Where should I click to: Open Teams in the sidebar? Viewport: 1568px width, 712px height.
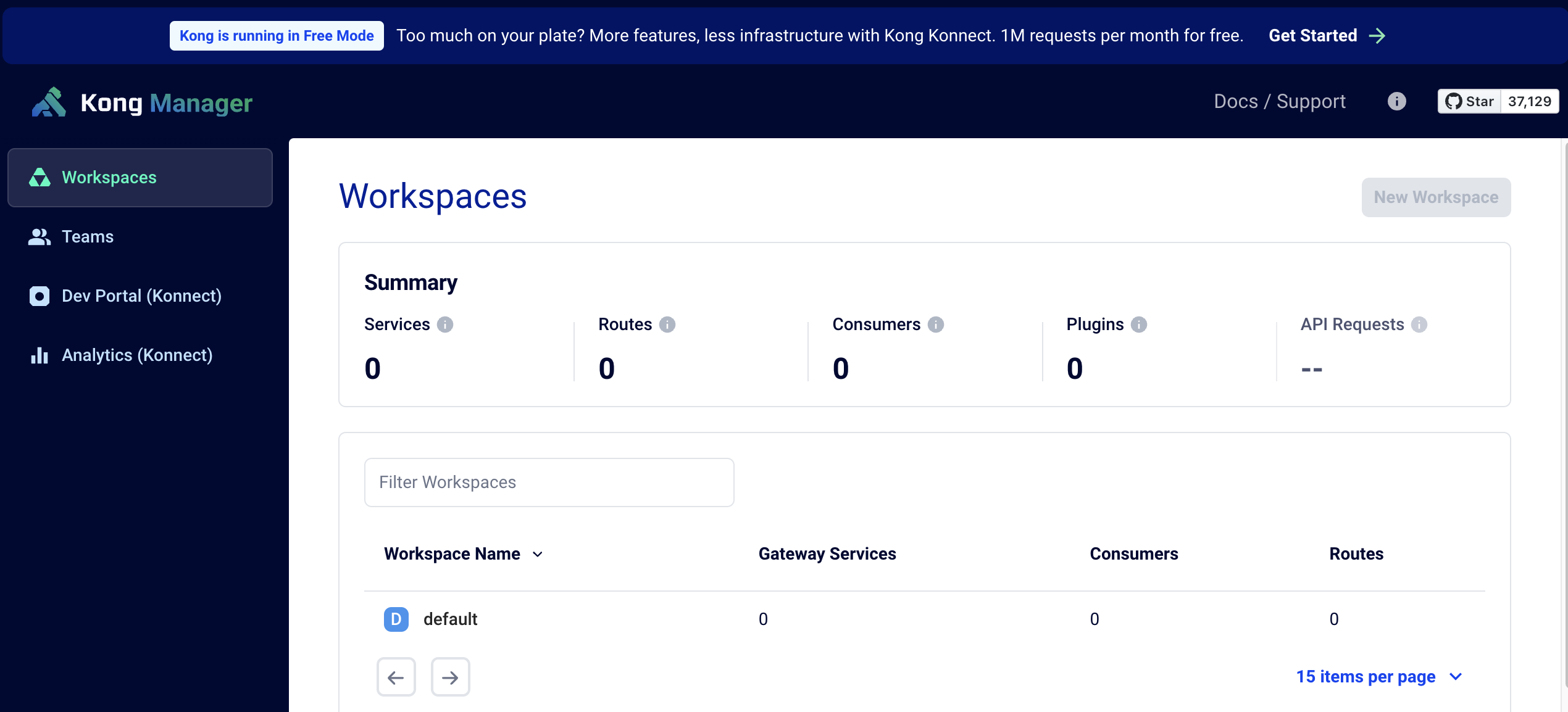coord(88,237)
